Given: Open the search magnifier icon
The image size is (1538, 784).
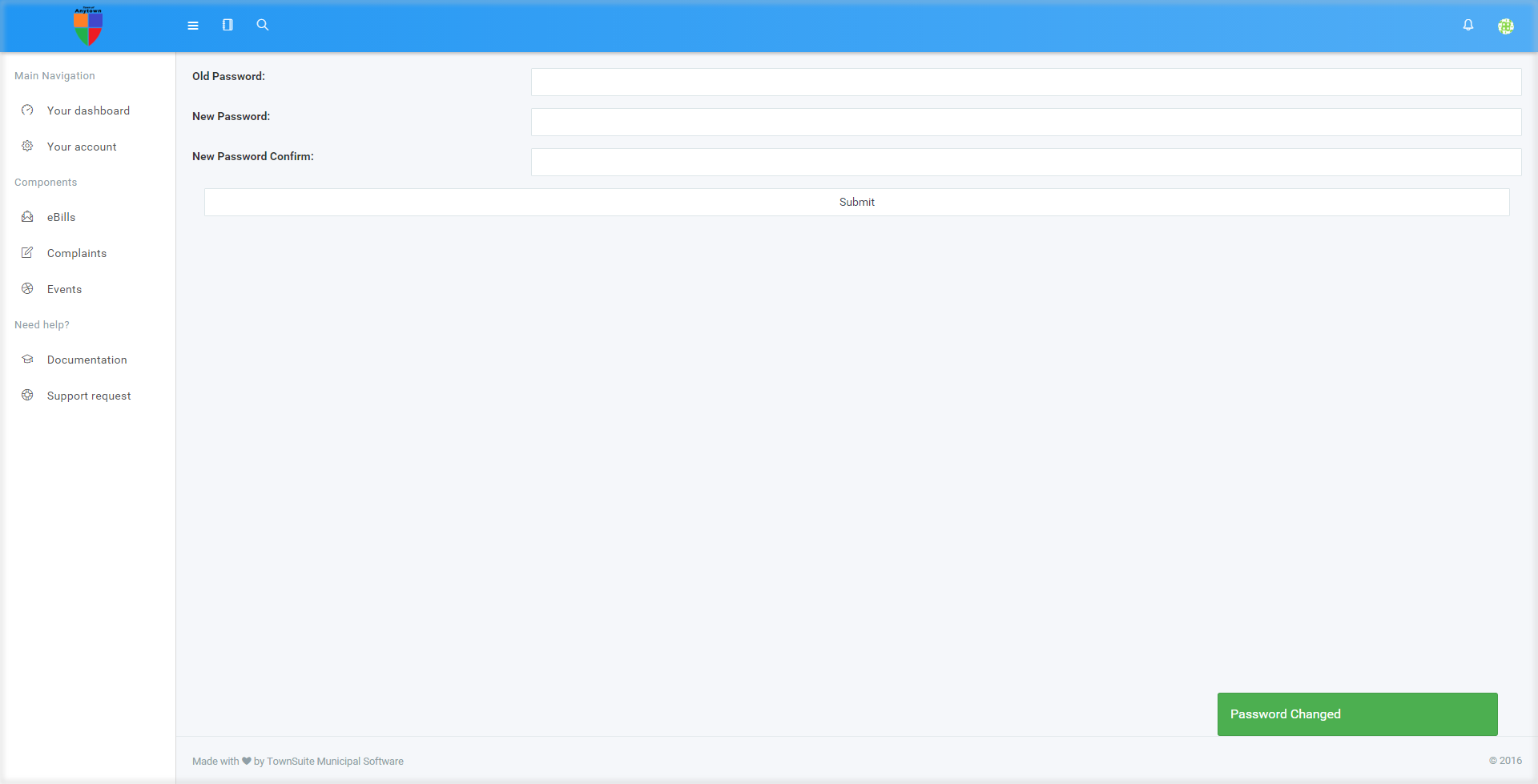Looking at the screenshot, I should click(262, 25).
